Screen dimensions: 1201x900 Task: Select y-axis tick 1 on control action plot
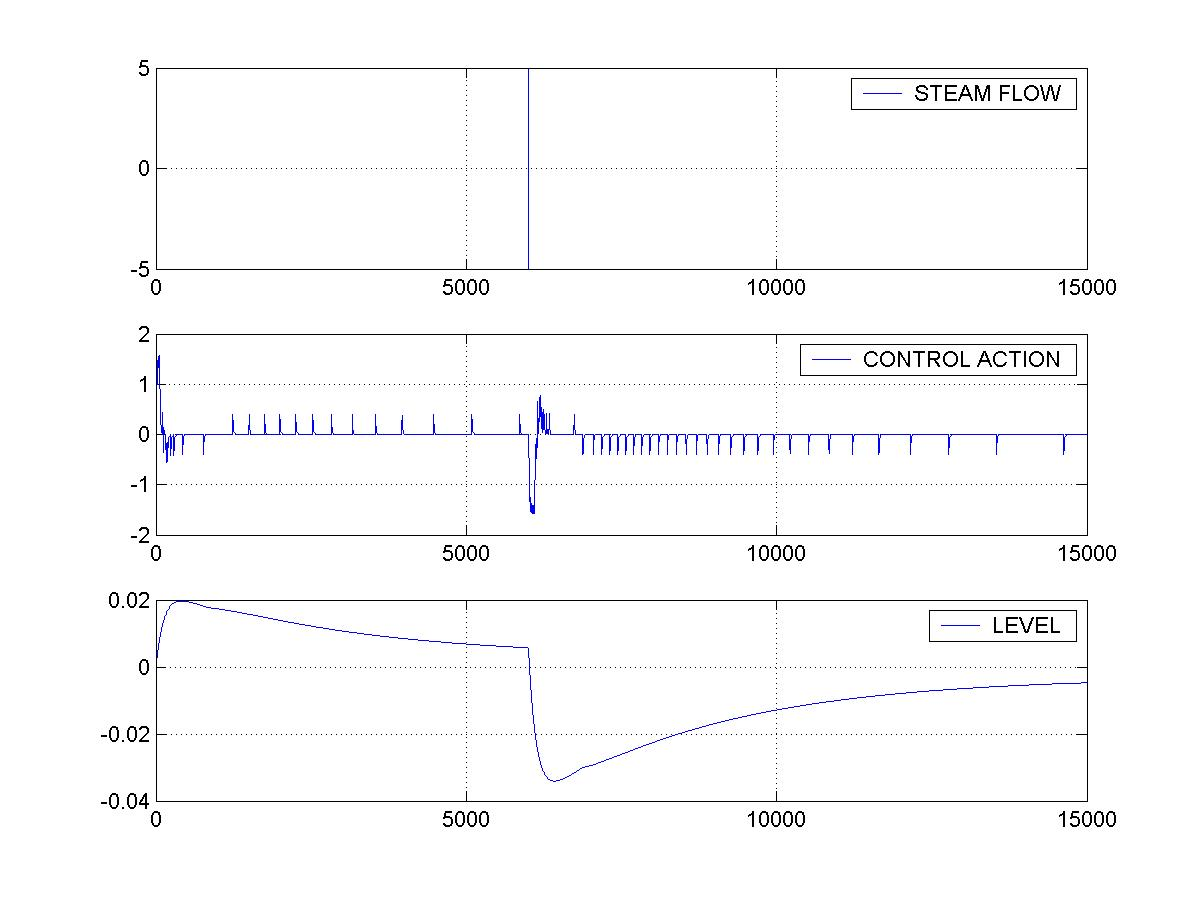[143, 385]
